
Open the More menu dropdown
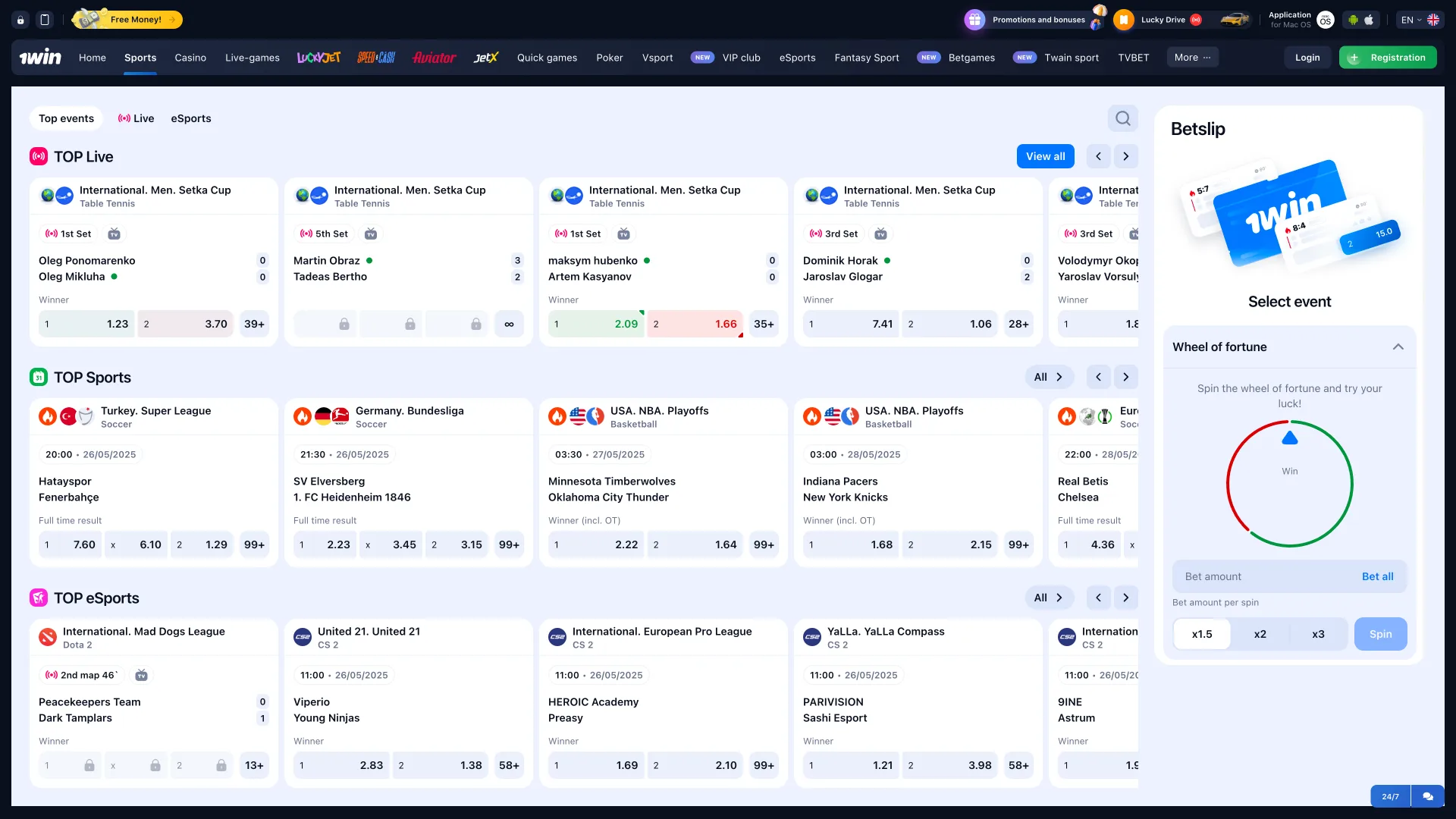(1192, 58)
